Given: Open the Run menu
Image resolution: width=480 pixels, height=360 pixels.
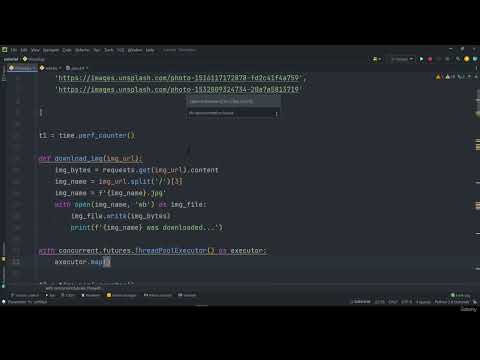Looking at the screenshot, I should point(97,50).
